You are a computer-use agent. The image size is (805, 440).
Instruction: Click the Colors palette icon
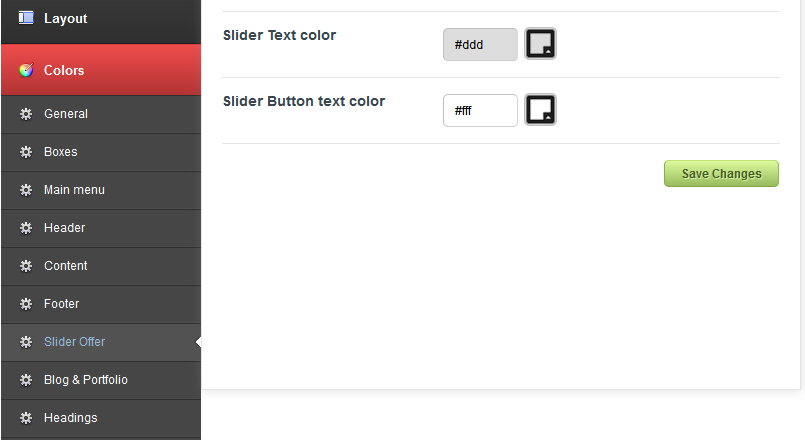[x=26, y=70]
